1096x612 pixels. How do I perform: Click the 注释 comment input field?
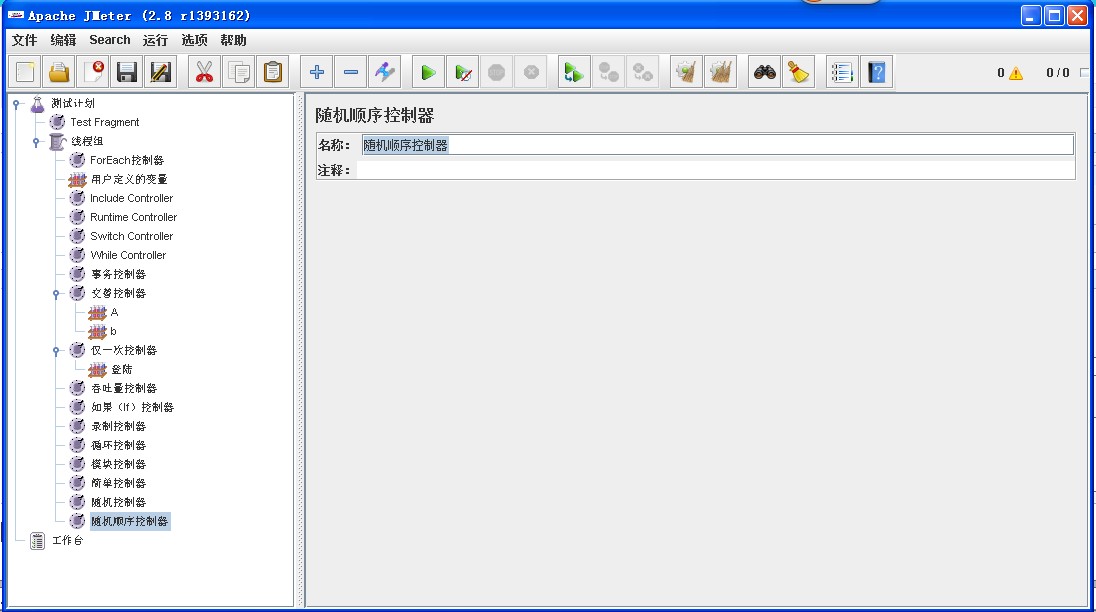(716, 170)
